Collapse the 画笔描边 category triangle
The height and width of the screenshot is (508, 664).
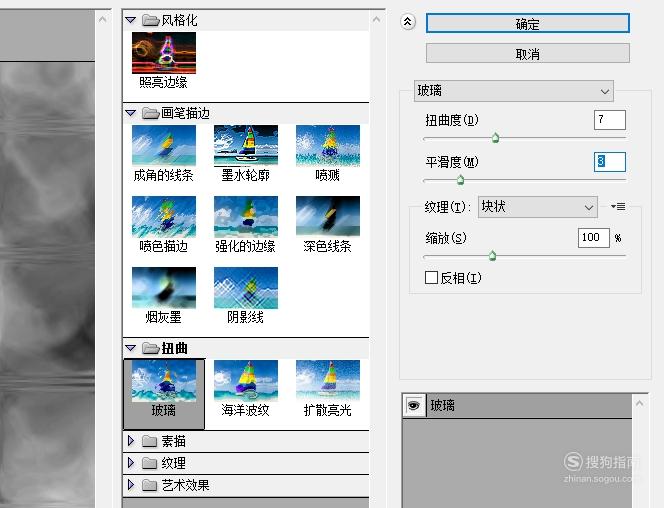130,113
